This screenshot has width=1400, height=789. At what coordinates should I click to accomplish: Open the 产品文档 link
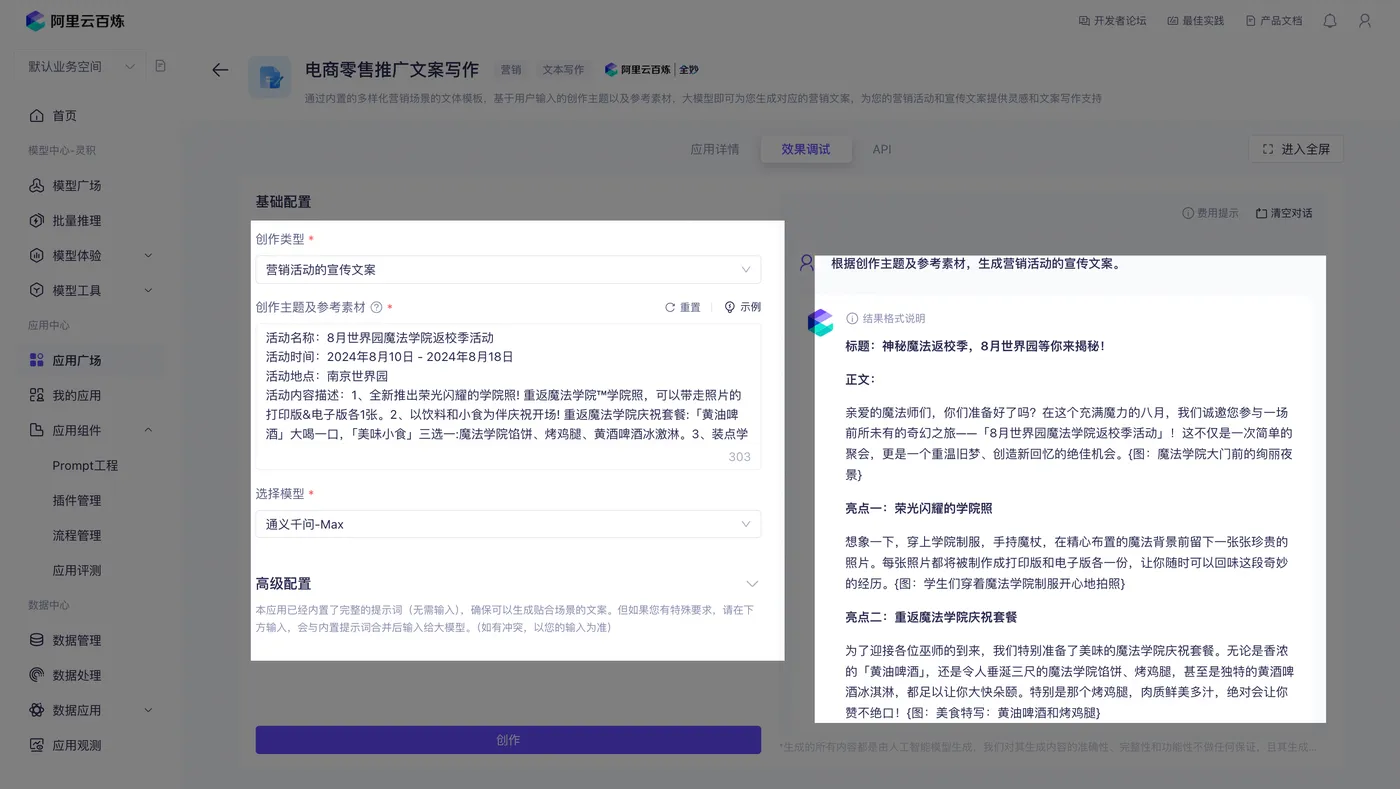point(1274,21)
